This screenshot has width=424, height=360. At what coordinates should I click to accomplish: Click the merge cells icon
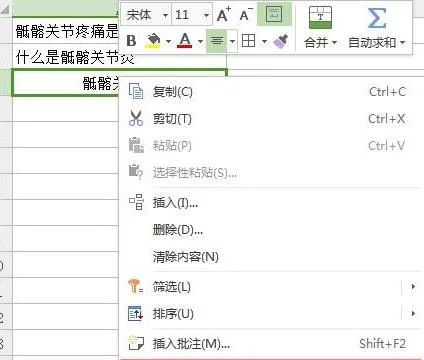tap(320, 17)
